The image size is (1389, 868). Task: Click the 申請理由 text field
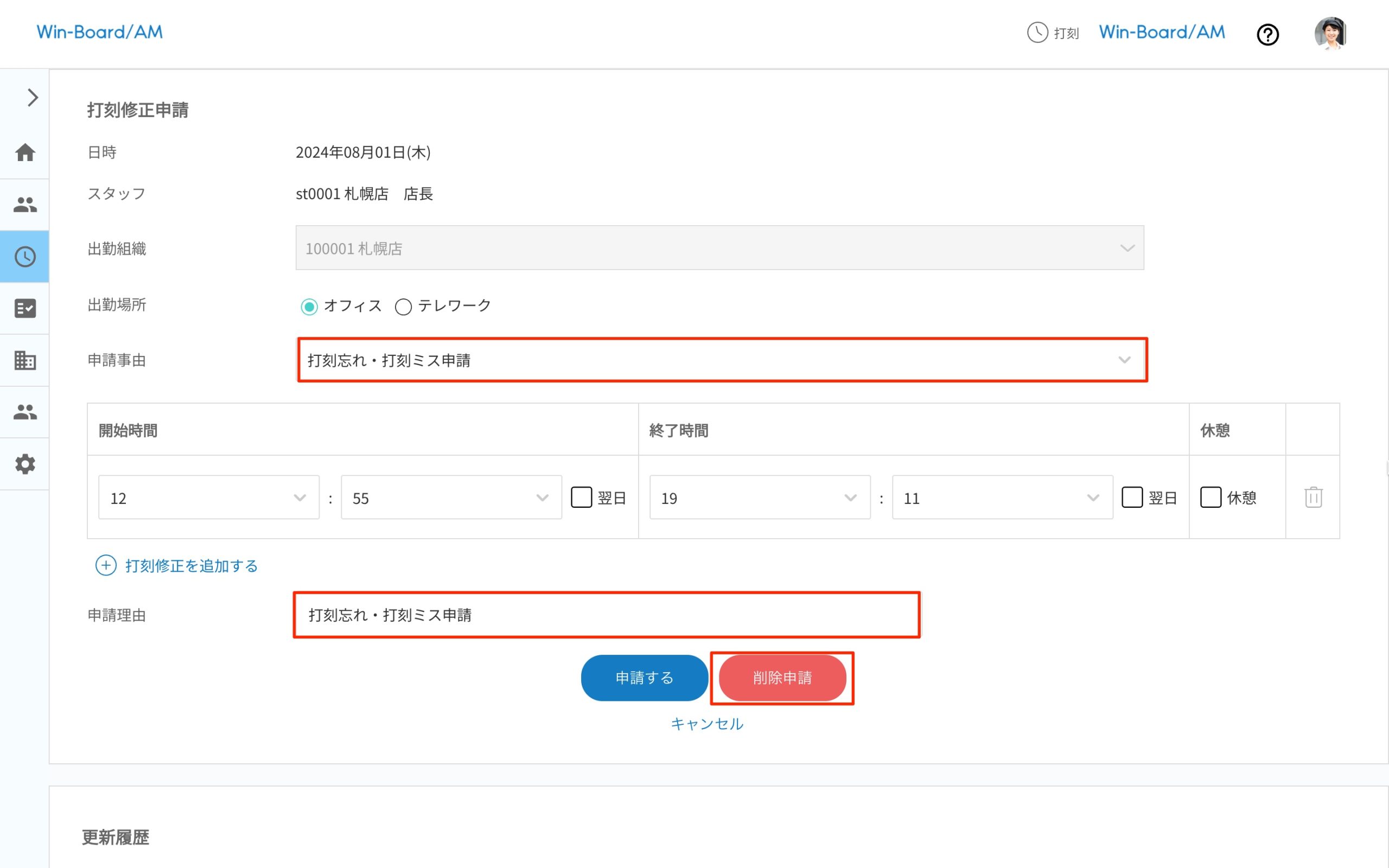pyautogui.click(x=606, y=615)
